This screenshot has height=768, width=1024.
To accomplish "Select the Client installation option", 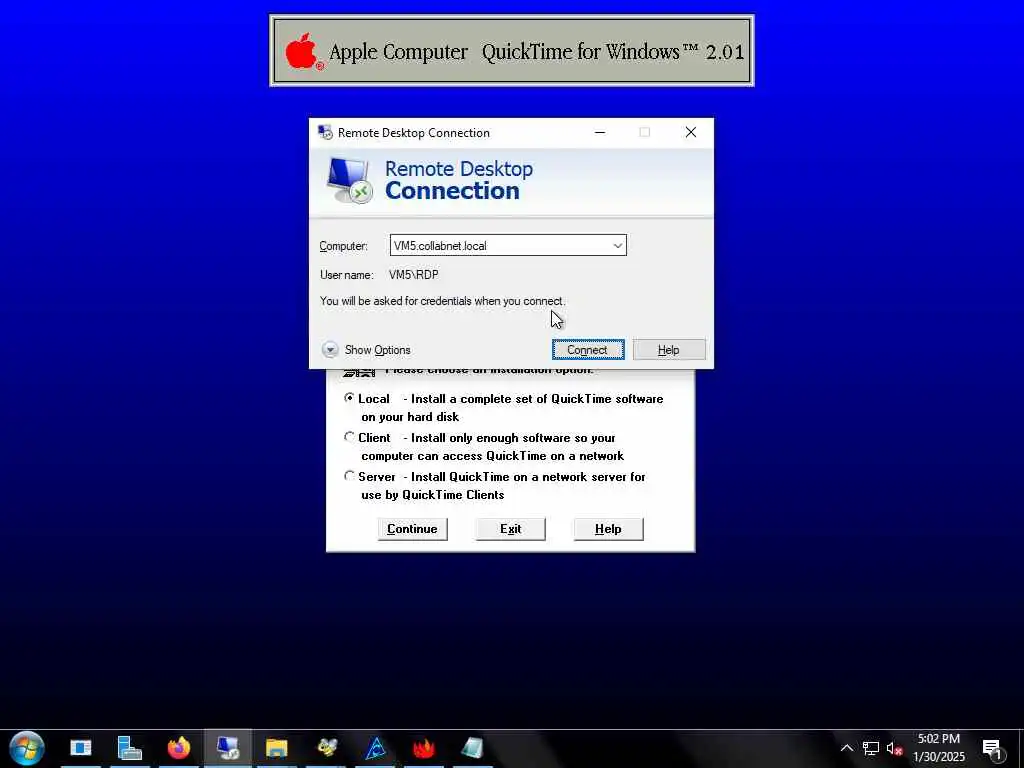I will pos(349,437).
